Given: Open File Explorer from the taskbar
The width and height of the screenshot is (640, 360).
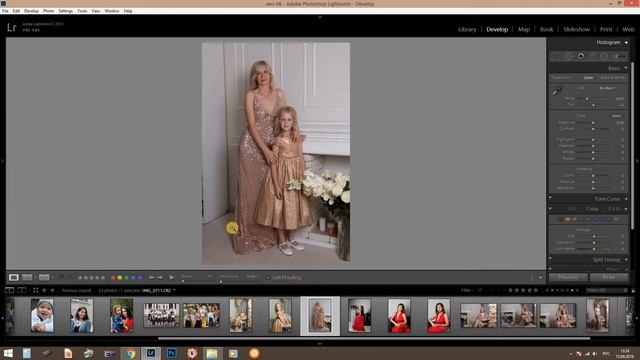Looking at the screenshot, I should [x=212, y=353].
